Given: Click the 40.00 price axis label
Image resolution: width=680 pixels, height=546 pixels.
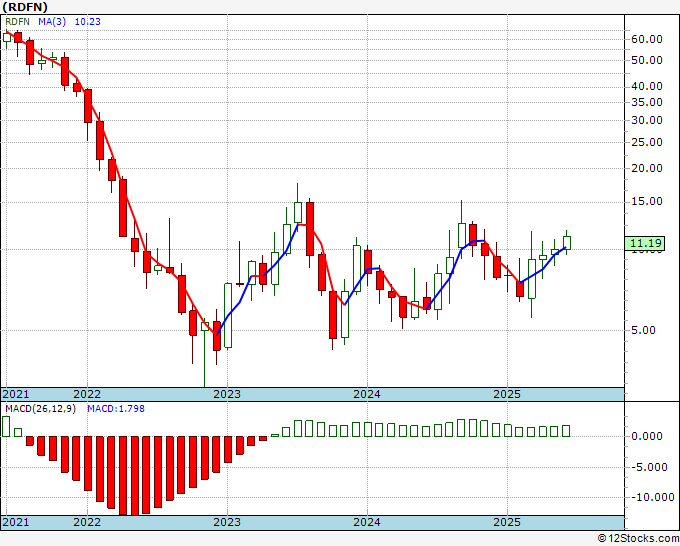Looking at the screenshot, I should (647, 86).
